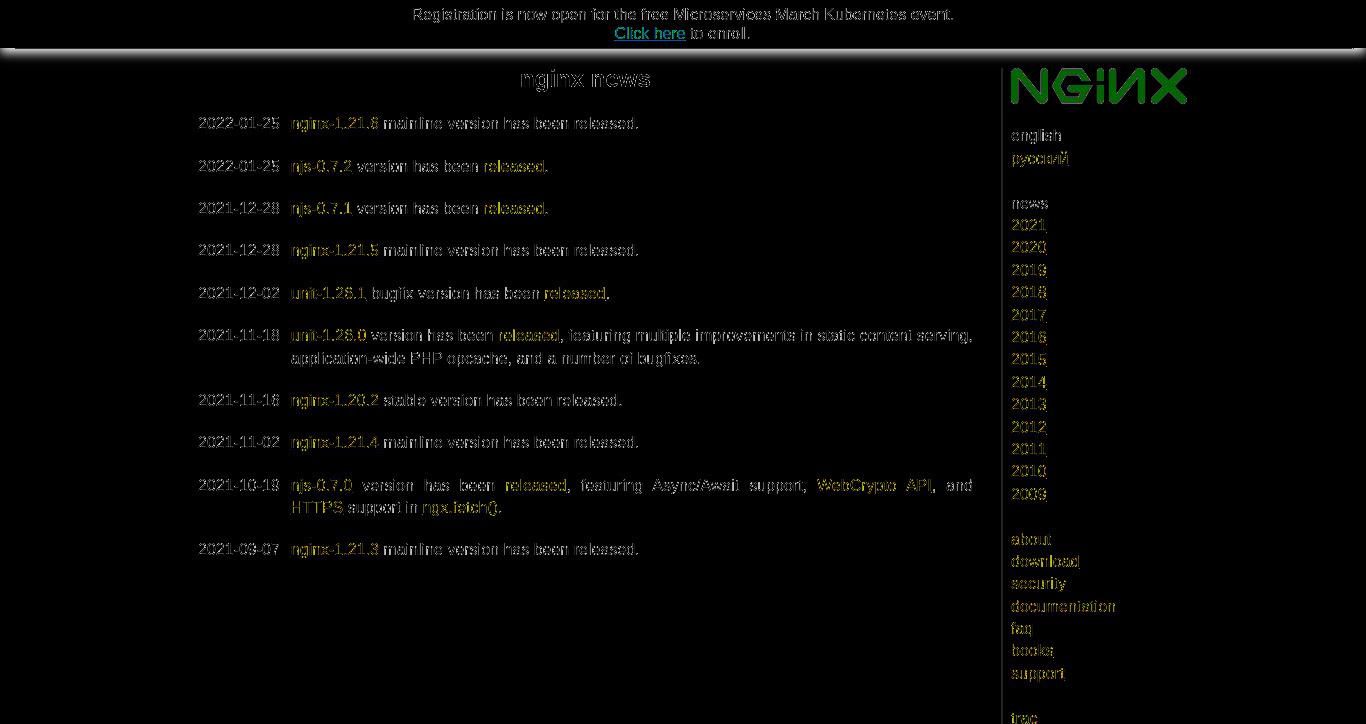Open 2015 news archive
This screenshot has width=1366, height=724.
point(1028,359)
